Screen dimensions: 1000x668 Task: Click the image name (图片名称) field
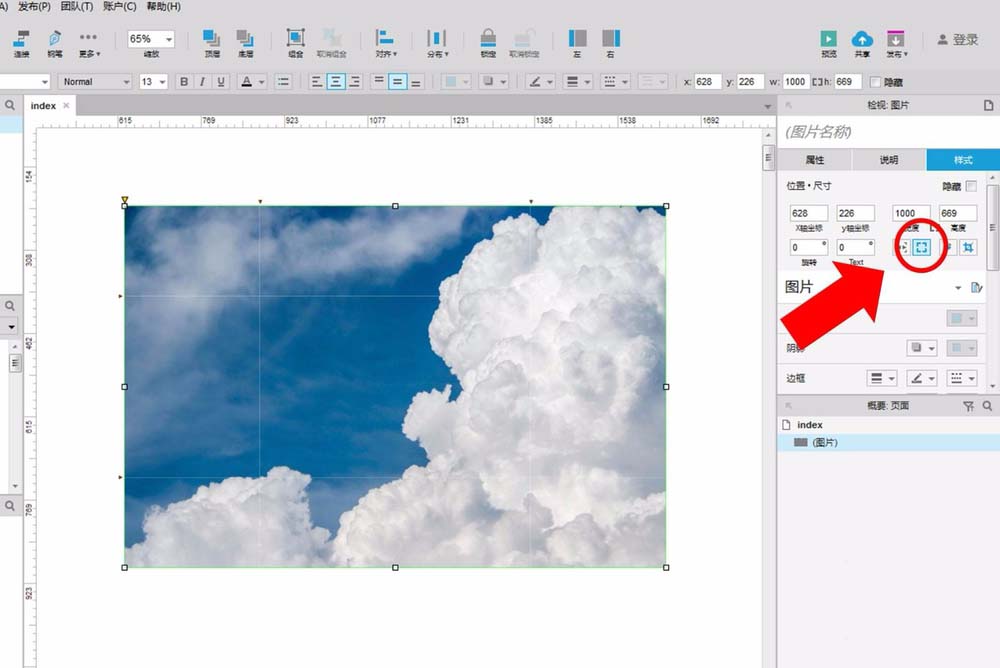[x=886, y=132]
